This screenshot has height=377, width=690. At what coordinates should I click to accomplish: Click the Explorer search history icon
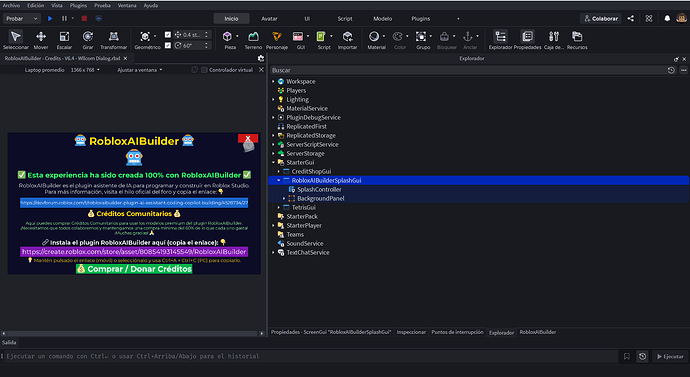(x=671, y=70)
